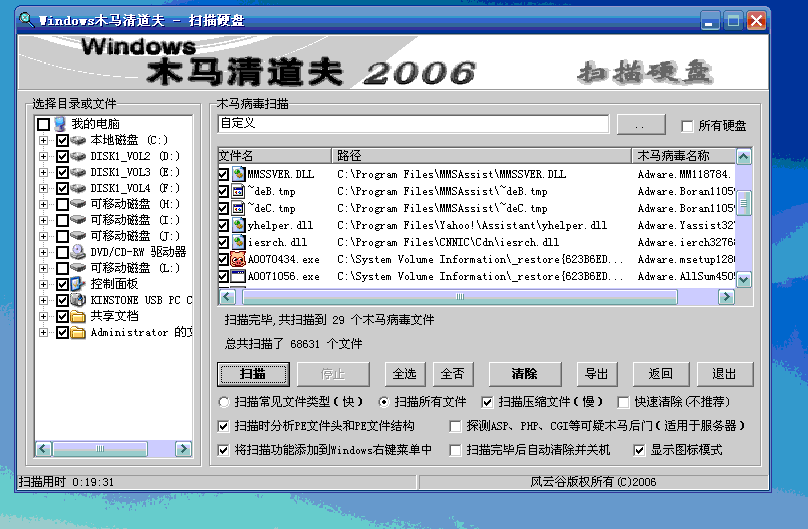This screenshot has width=808, height=529.
Task: Click the local disk C: drive icon
Action: 78,140
